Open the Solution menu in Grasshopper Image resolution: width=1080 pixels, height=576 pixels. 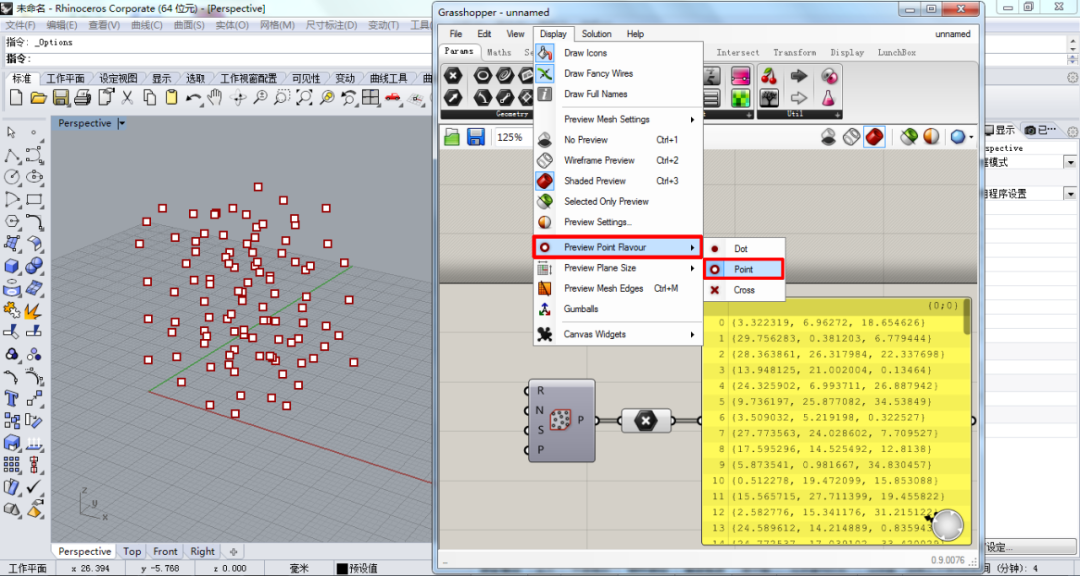pyautogui.click(x=596, y=34)
